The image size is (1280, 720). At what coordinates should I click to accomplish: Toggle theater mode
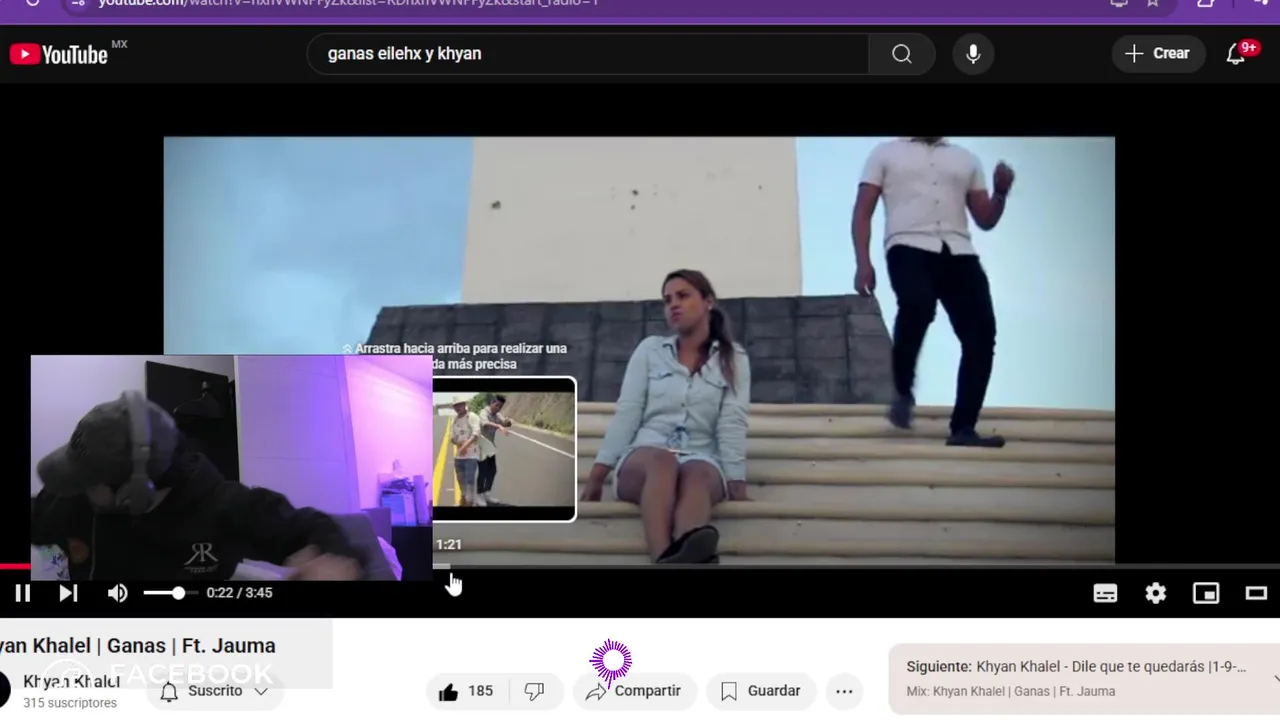[x=1256, y=593]
